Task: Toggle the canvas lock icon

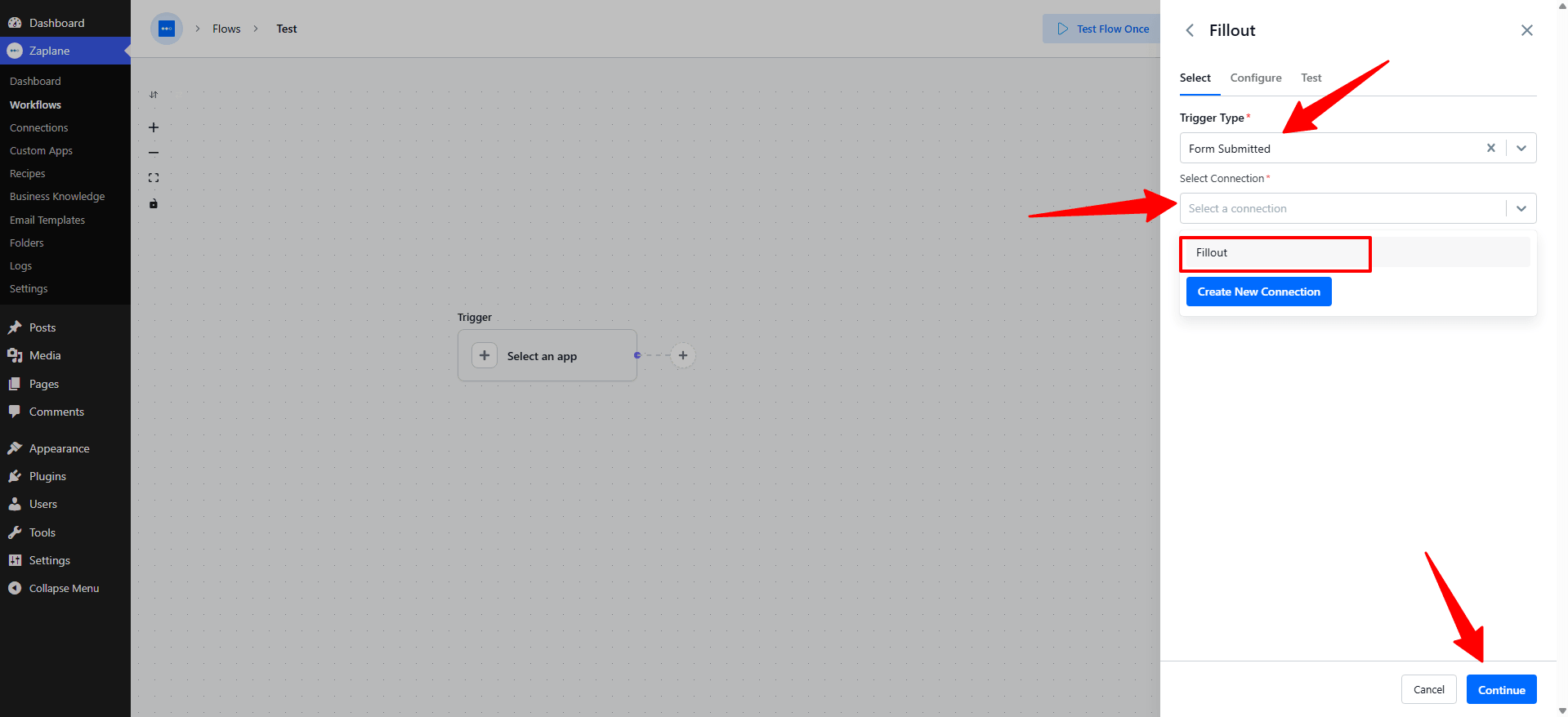Action: tap(154, 203)
